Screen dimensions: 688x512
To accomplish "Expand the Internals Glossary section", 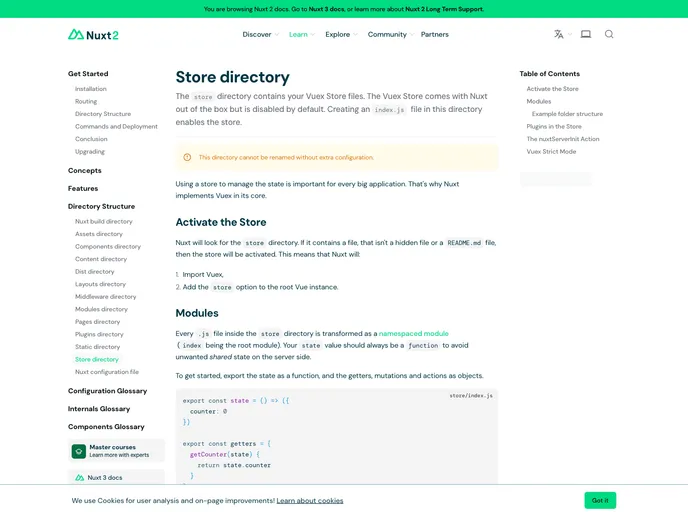I will click(99, 408).
